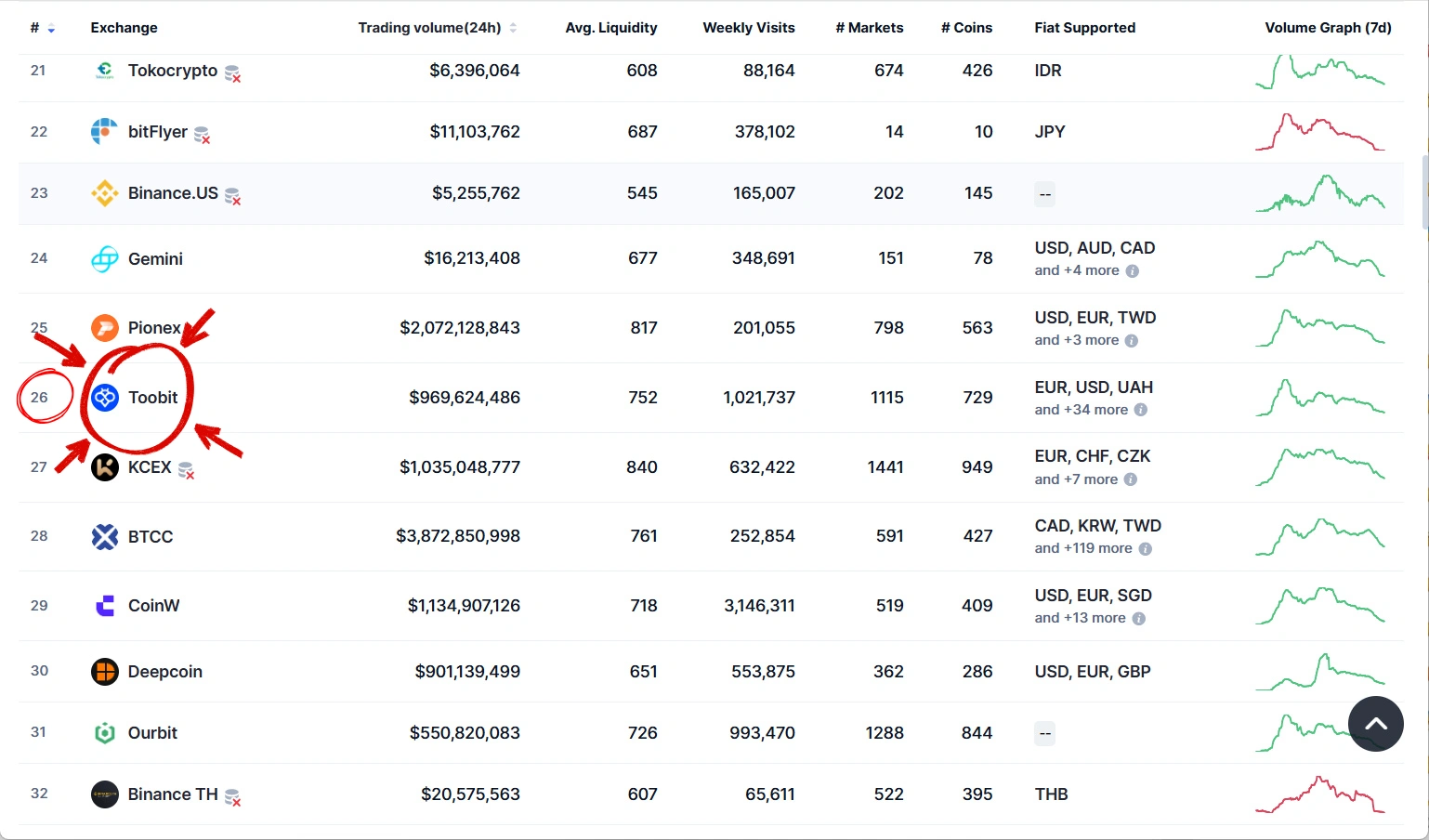Click the no-reserves icon beside Tokocrypto
Image resolution: width=1429 pixels, height=840 pixels.
(233, 73)
